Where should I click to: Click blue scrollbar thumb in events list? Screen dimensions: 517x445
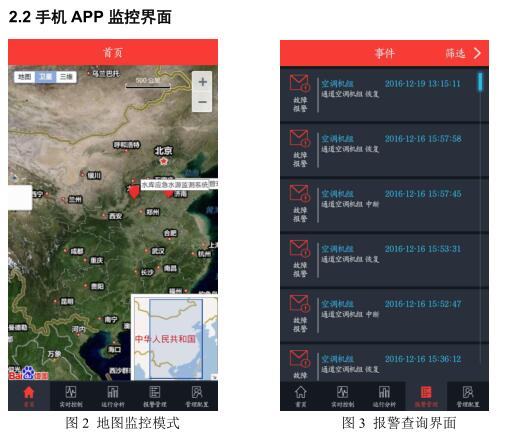[480, 82]
